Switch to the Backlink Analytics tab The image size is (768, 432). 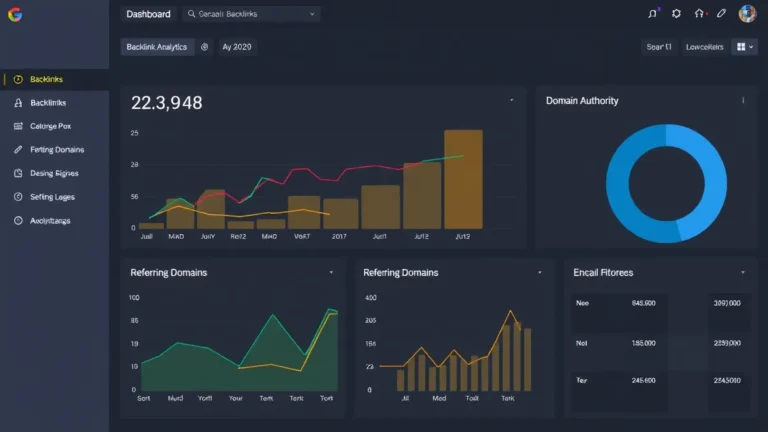(x=155, y=47)
